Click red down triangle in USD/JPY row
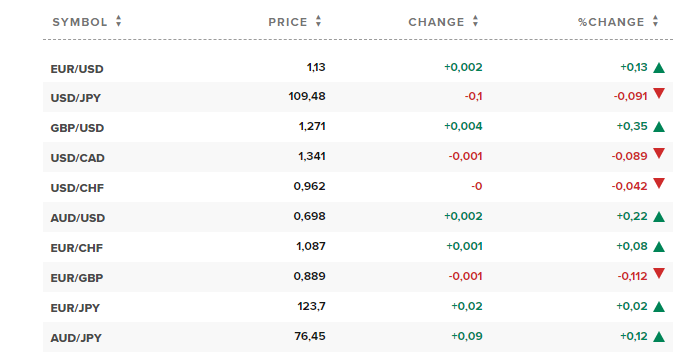 pos(659,94)
